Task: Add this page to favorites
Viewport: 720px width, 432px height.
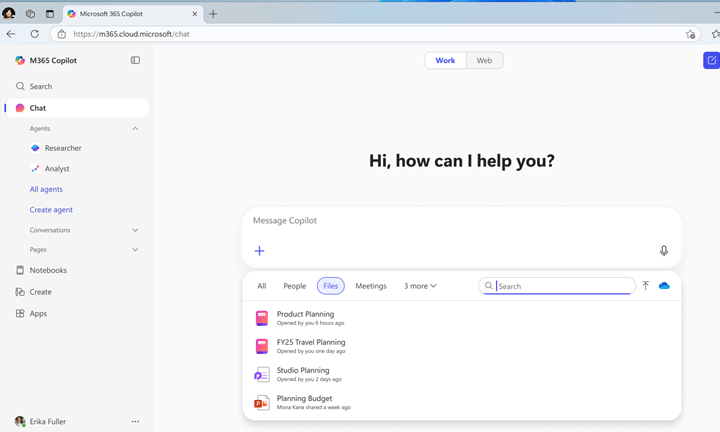Action: point(690,34)
